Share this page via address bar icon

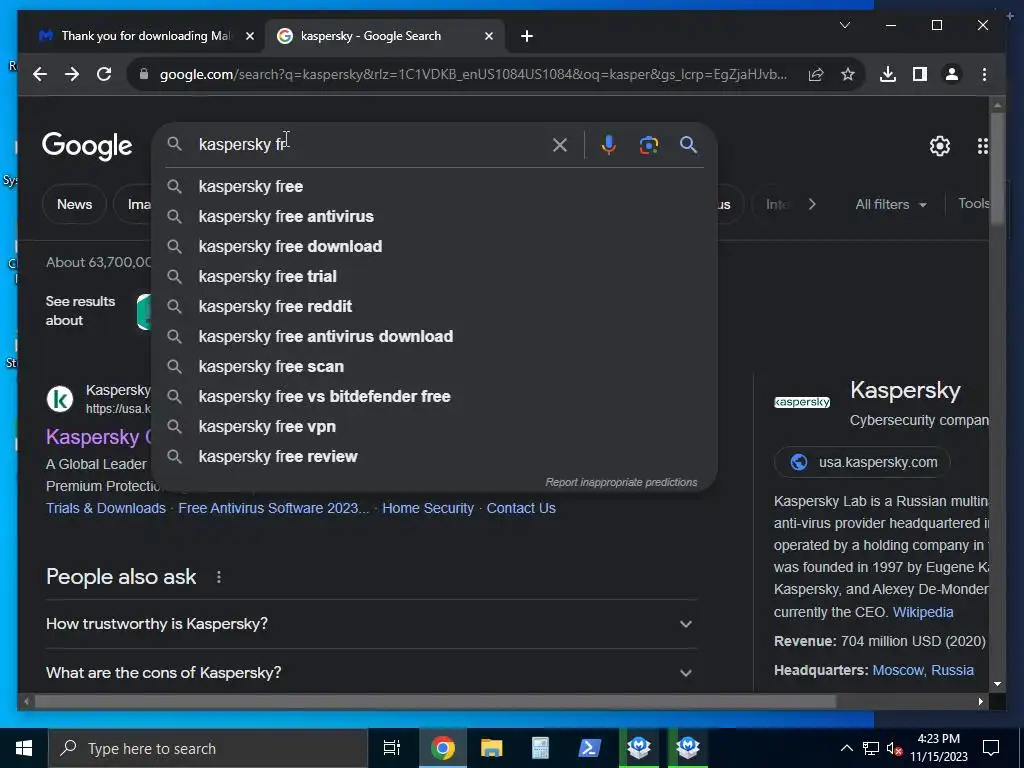[816, 74]
